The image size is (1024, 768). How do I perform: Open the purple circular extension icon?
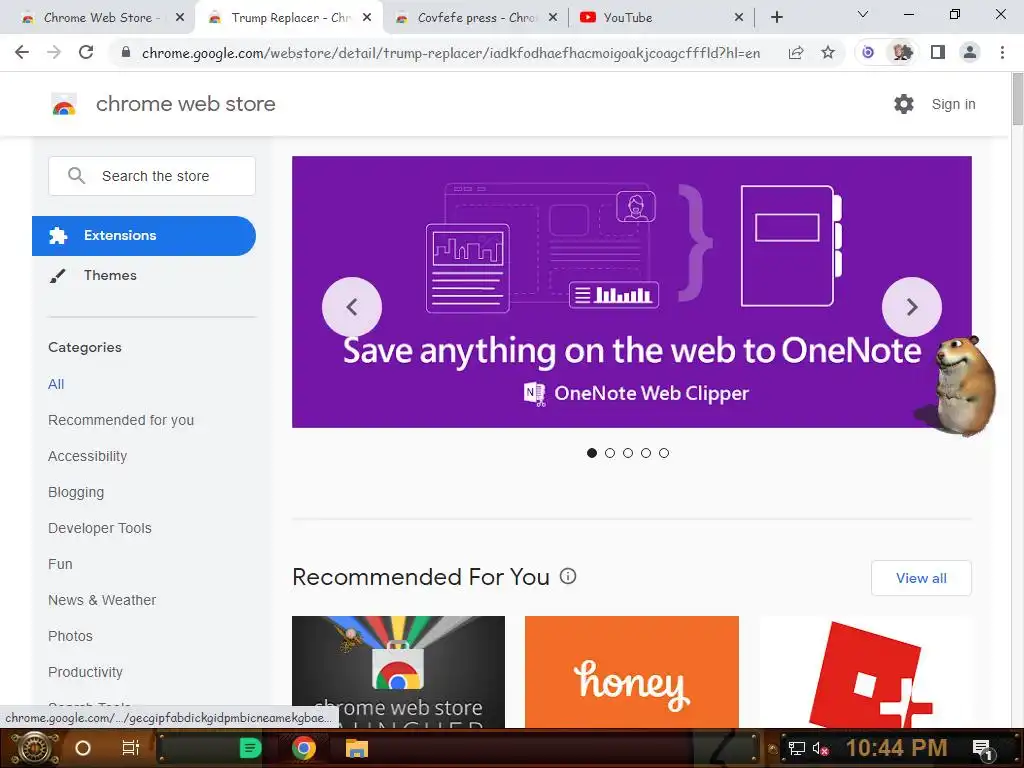point(868,52)
